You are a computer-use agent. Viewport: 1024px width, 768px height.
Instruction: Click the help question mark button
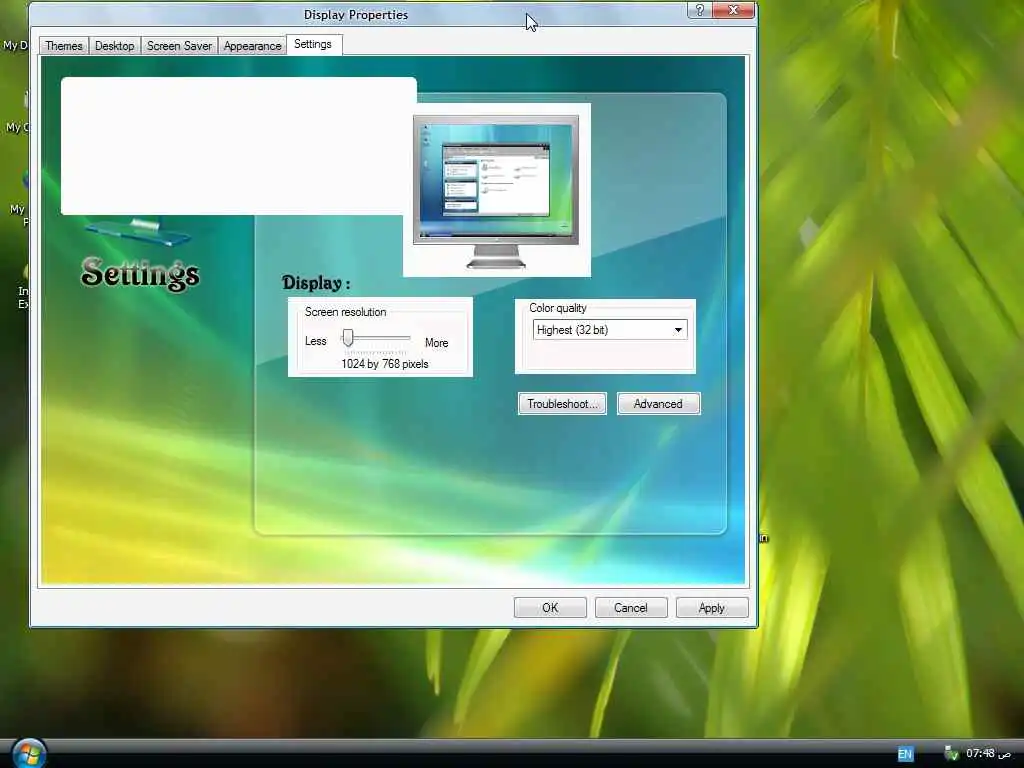point(699,10)
